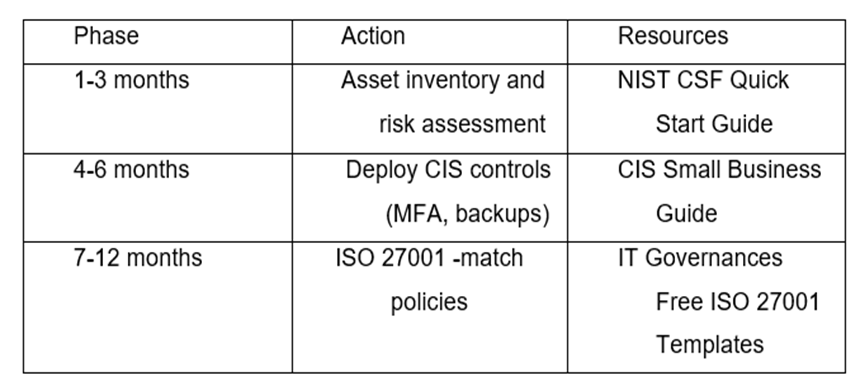Click the Guide word under CIS Small Business

pos(686,213)
